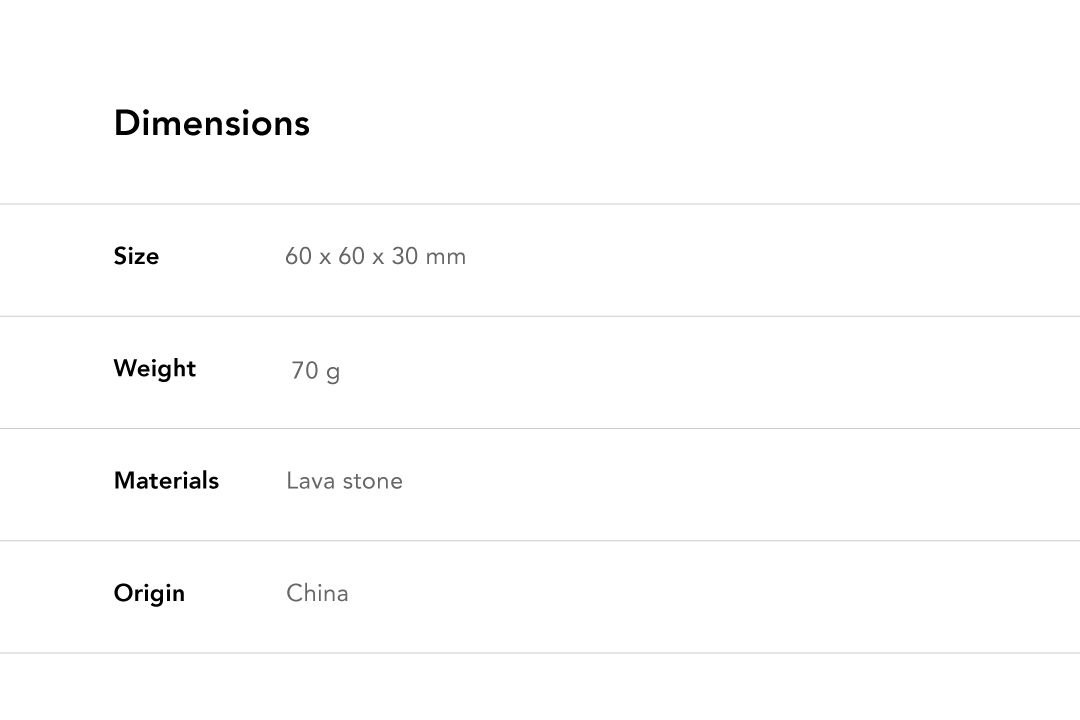
Task: Click the divider line below Dimensions heading
Action: [x=540, y=204]
